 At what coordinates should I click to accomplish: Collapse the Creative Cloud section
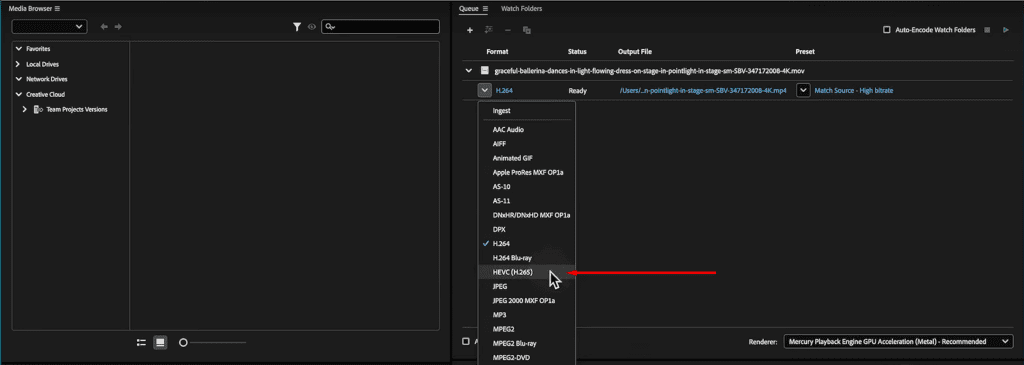pos(18,94)
